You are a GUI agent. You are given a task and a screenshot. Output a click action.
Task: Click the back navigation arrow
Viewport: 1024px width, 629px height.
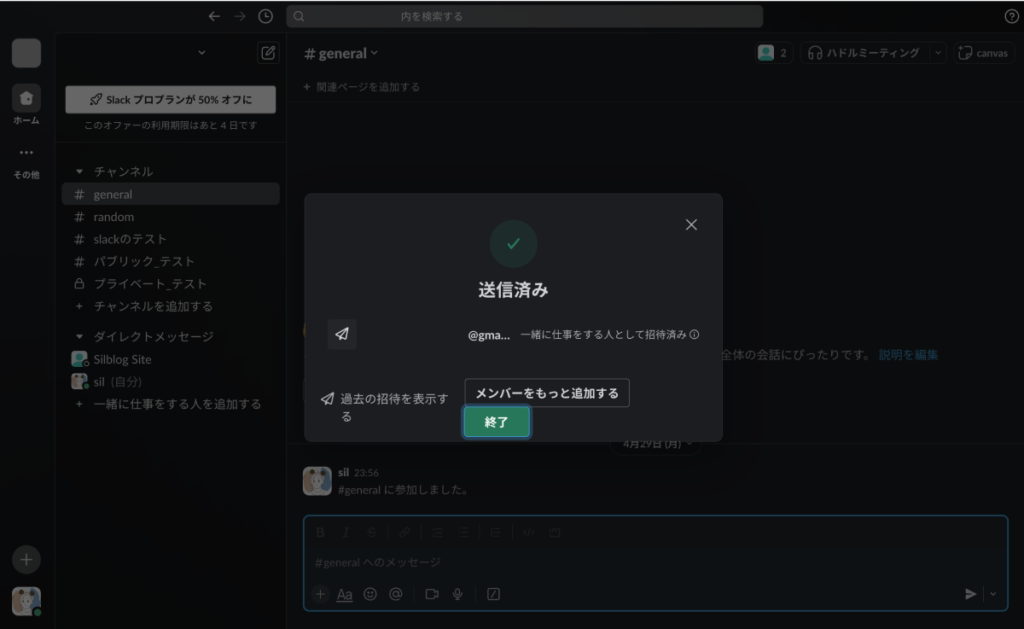[x=213, y=16]
